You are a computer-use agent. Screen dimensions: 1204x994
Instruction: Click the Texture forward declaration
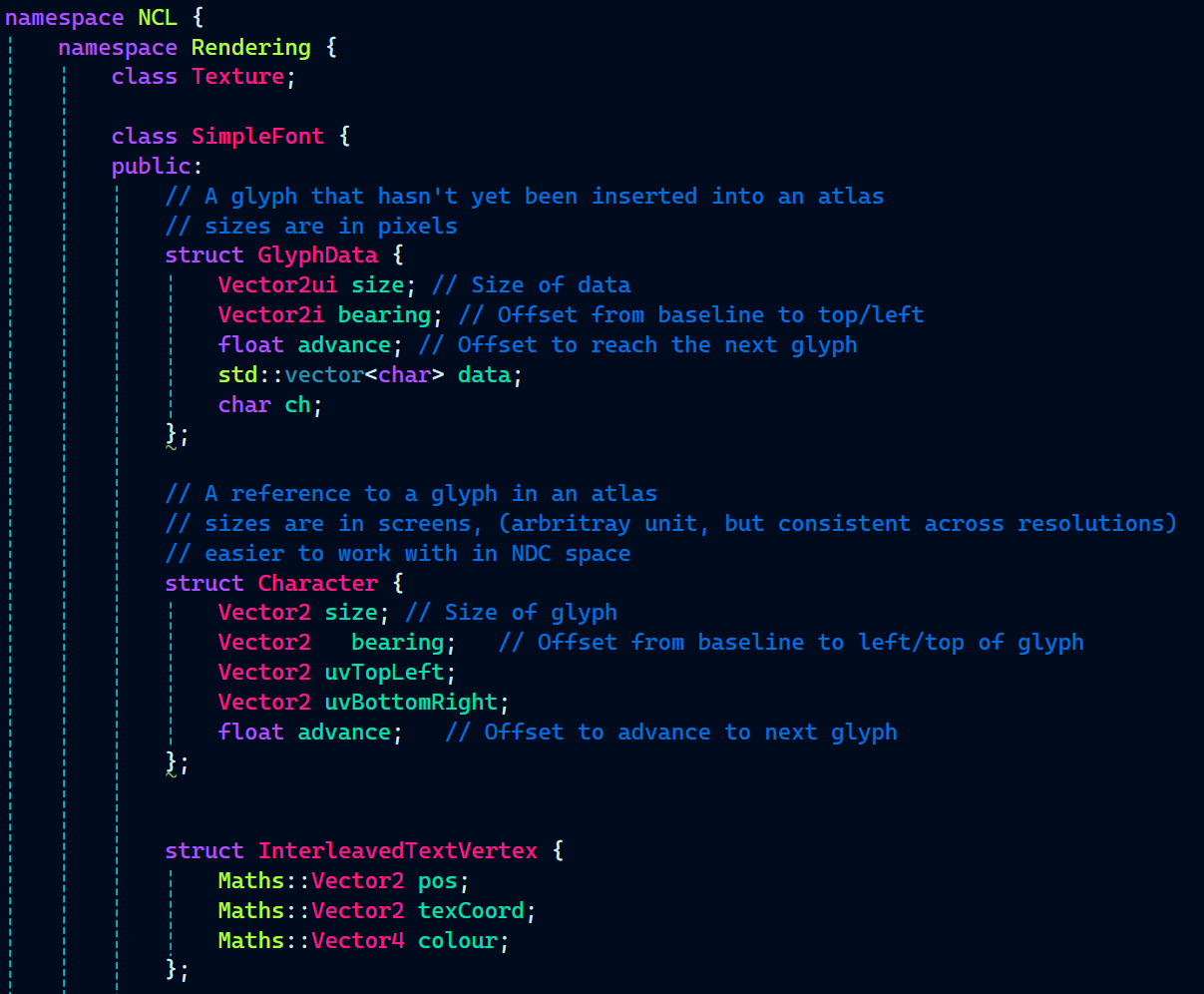tap(237, 77)
